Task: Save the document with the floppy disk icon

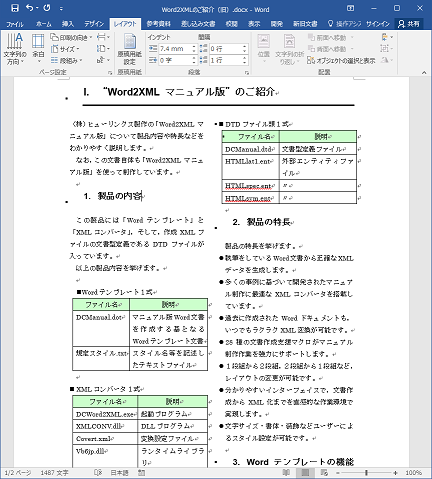Action: click(15, 8)
